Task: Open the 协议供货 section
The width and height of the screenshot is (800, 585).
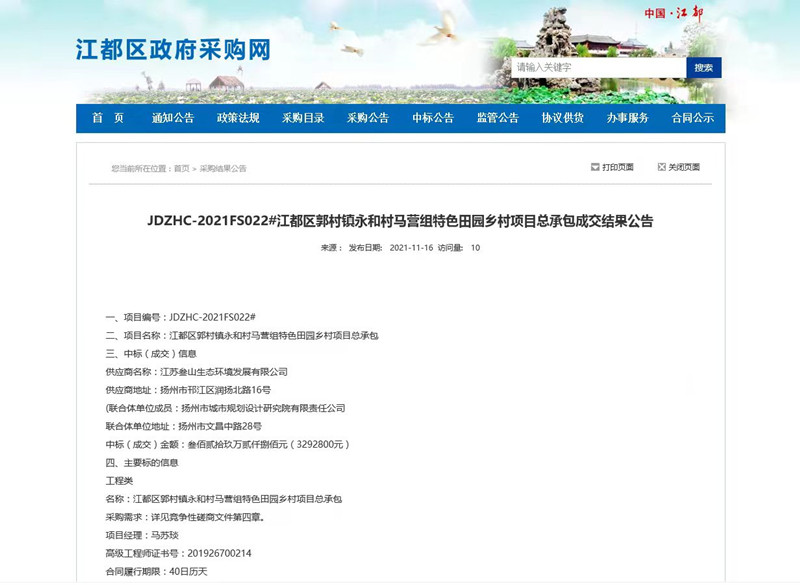Action: pyautogui.click(x=564, y=119)
